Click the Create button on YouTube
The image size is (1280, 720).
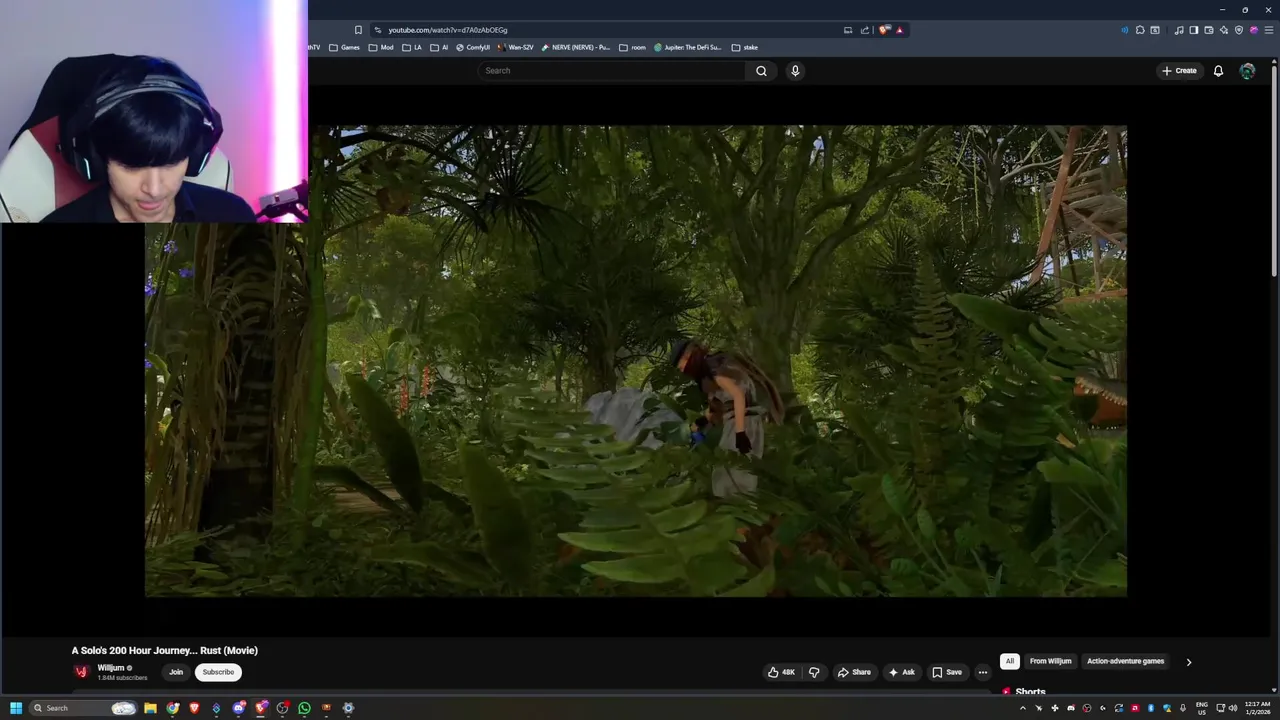(1179, 71)
